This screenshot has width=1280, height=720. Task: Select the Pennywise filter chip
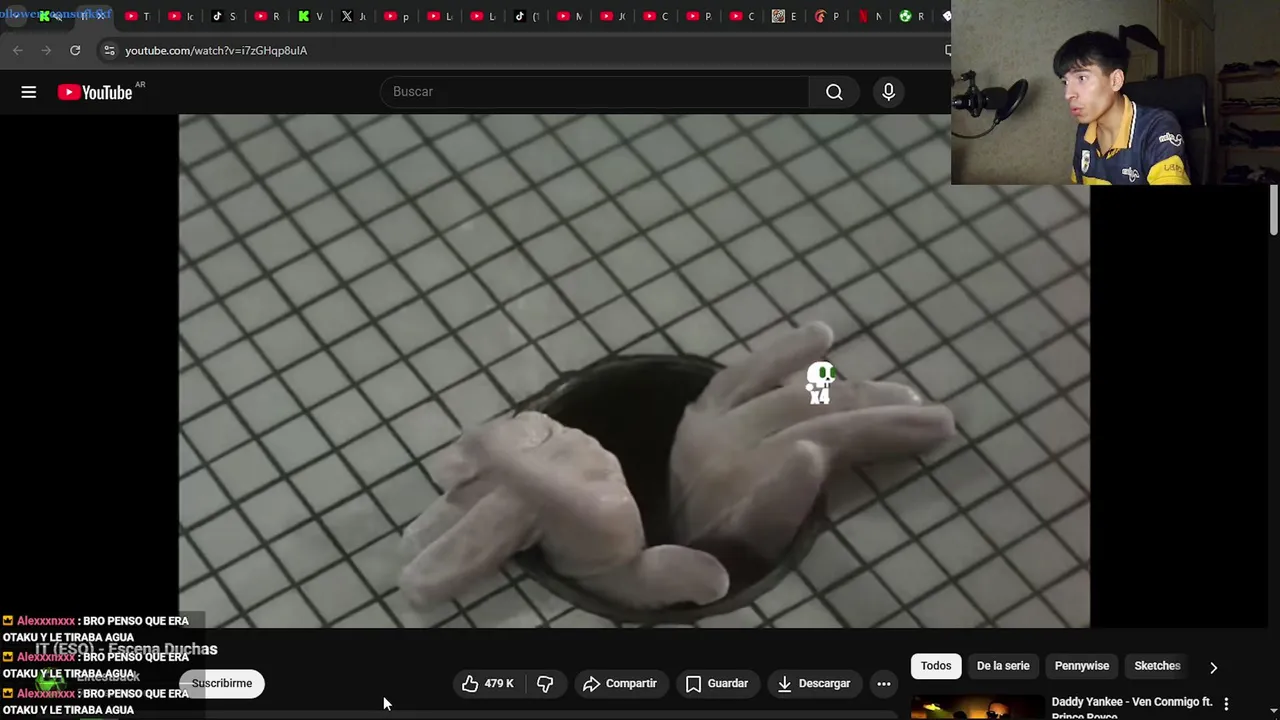point(1082,666)
